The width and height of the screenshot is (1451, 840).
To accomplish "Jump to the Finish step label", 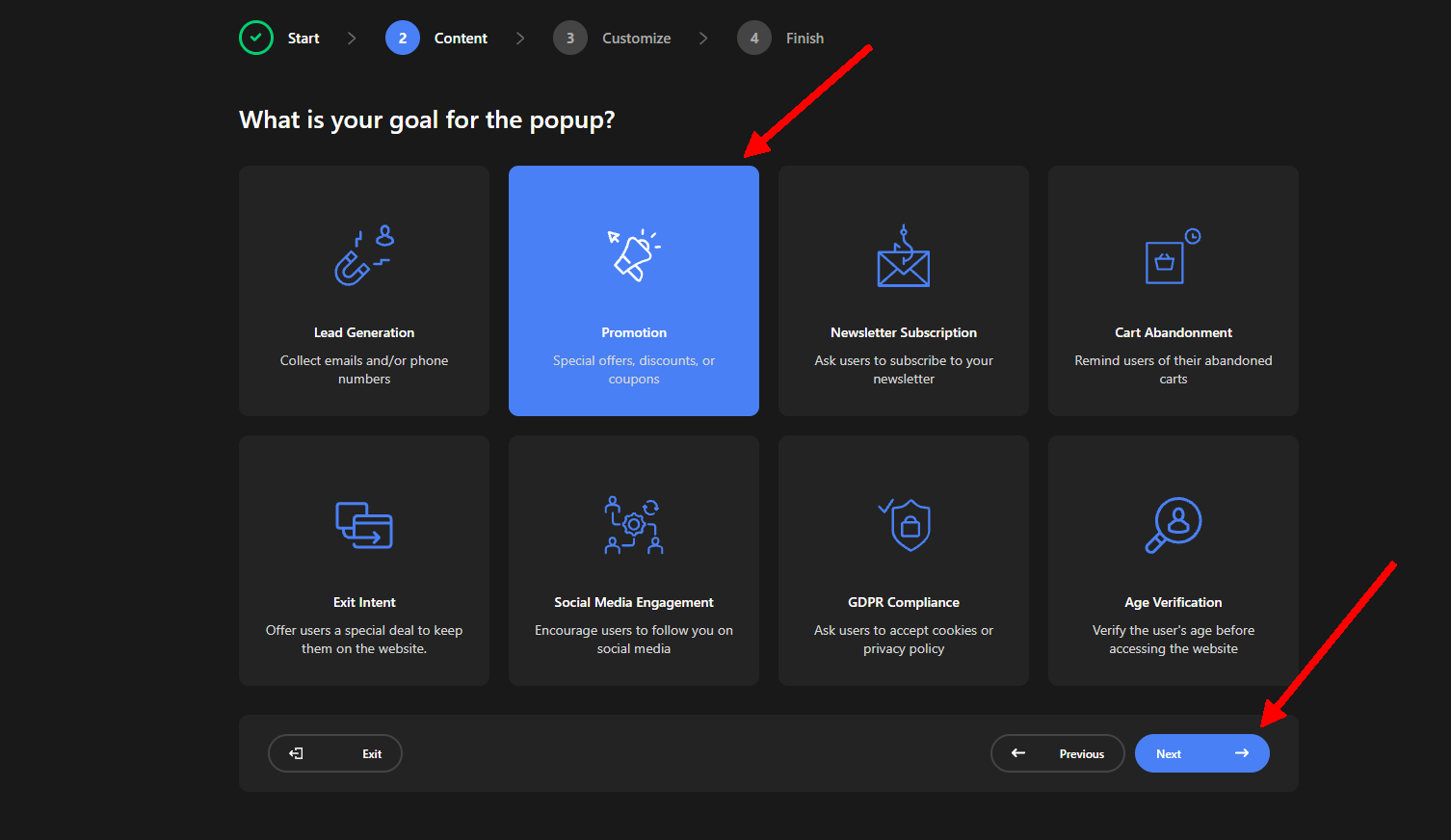I will click(805, 39).
